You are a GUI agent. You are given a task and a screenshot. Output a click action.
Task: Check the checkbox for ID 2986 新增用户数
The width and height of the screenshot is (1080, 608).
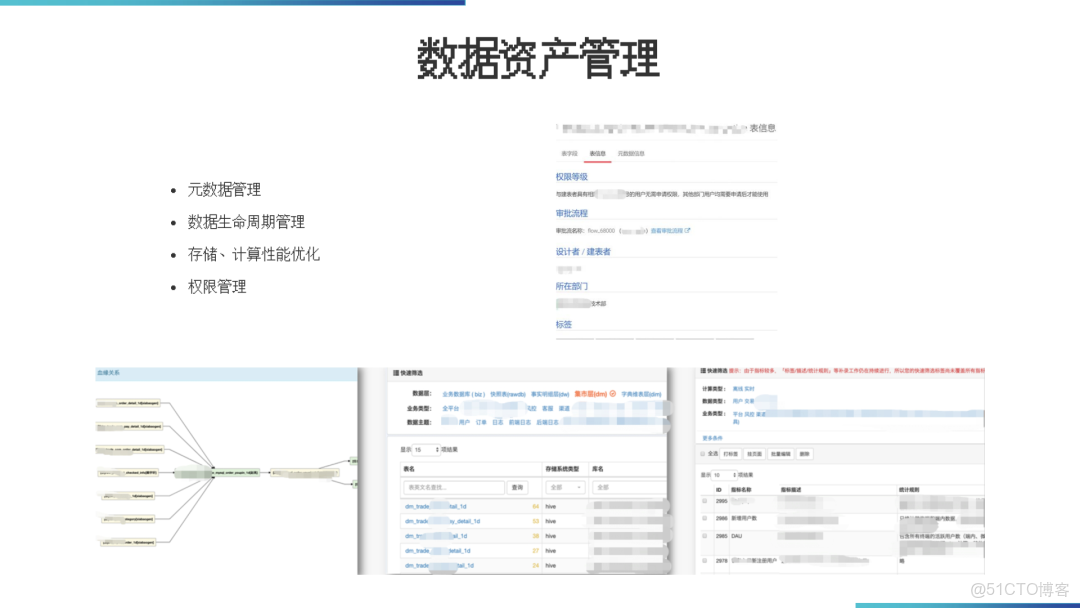pyautogui.click(x=704, y=518)
